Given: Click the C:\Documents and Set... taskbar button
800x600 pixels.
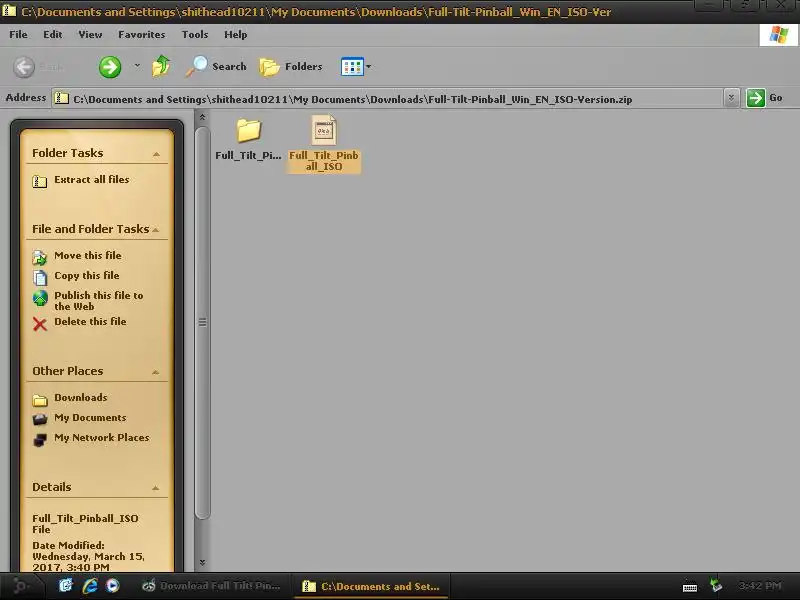Looking at the screenshot, I should coord(371,586).
